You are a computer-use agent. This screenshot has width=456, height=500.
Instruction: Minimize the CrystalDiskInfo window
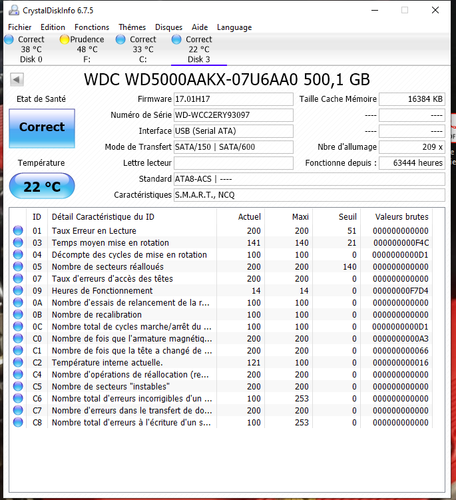375,10
